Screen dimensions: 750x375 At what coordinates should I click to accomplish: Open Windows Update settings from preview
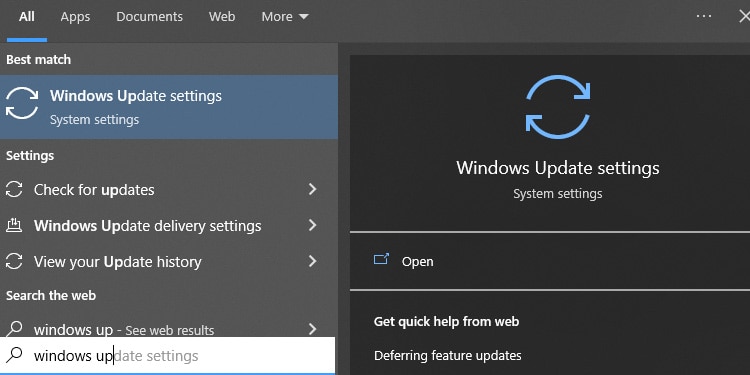click(x=417, y=262)
